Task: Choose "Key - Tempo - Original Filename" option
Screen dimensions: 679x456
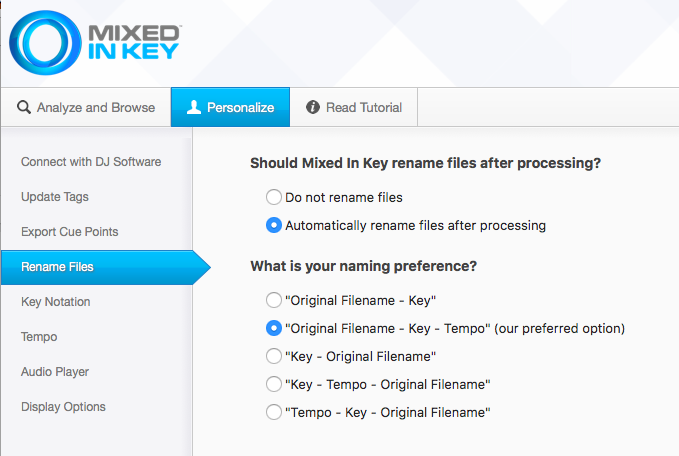Action: 274,384
